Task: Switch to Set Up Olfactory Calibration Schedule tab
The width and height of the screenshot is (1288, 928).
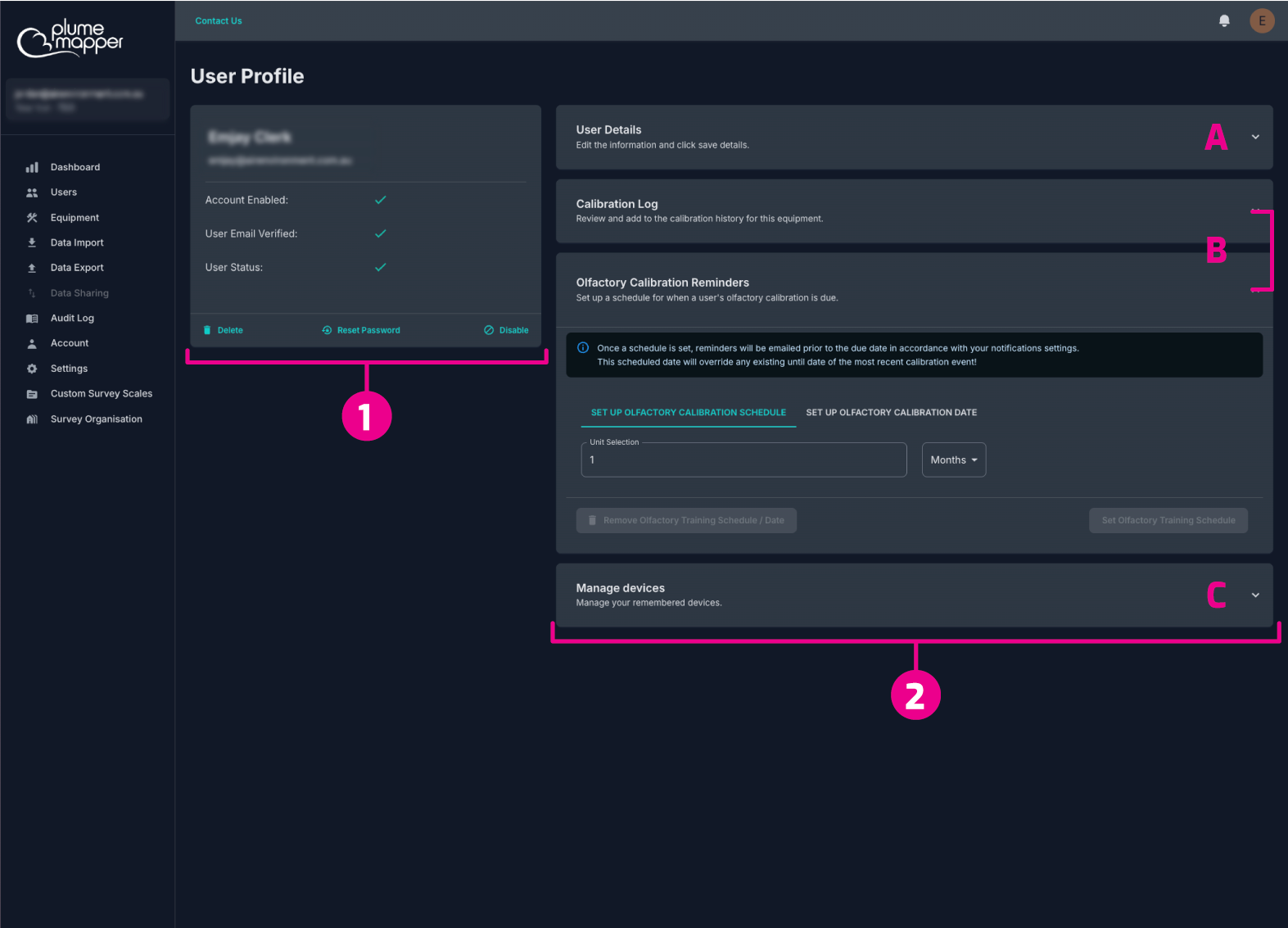Action: point(689,413)
